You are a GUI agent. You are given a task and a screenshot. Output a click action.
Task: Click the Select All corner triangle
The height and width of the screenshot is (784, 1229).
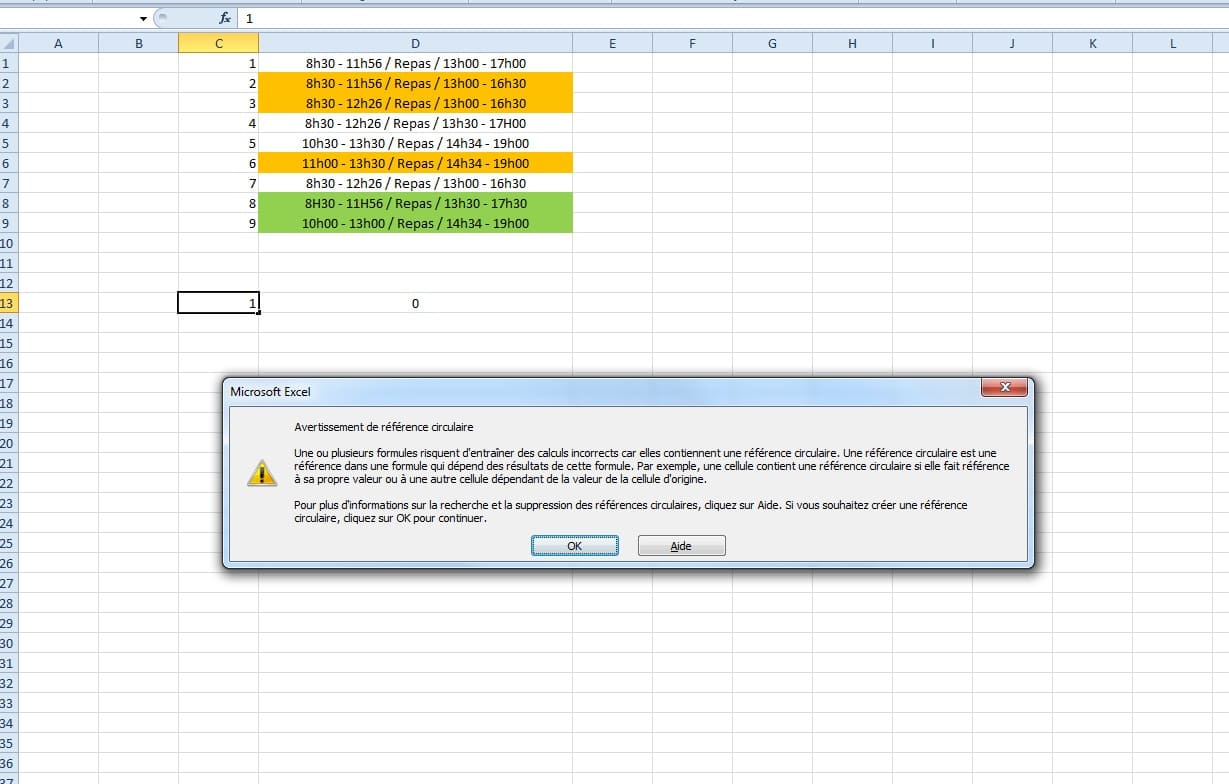8,43
